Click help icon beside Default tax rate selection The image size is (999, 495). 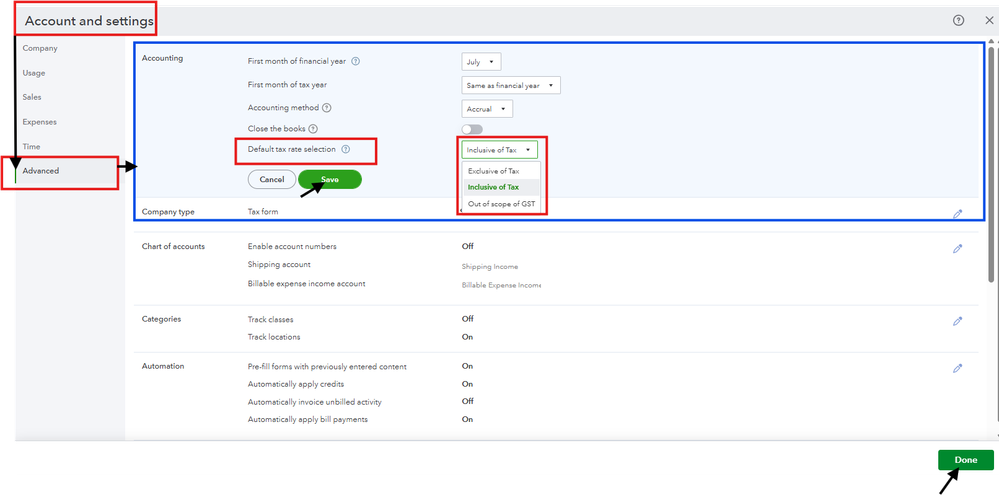(x=345, y=150)
